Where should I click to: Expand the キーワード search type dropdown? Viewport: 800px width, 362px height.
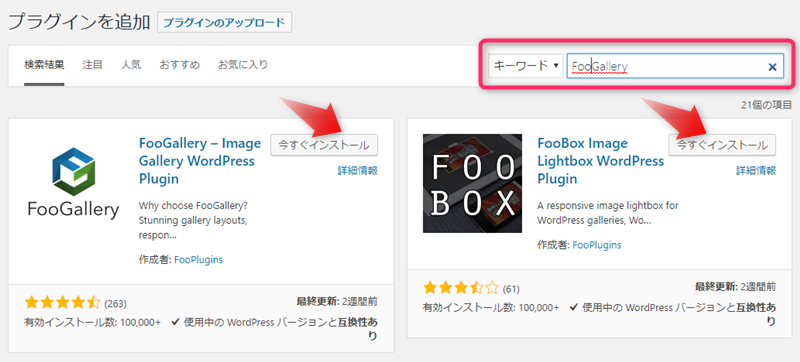click(526, 66)
